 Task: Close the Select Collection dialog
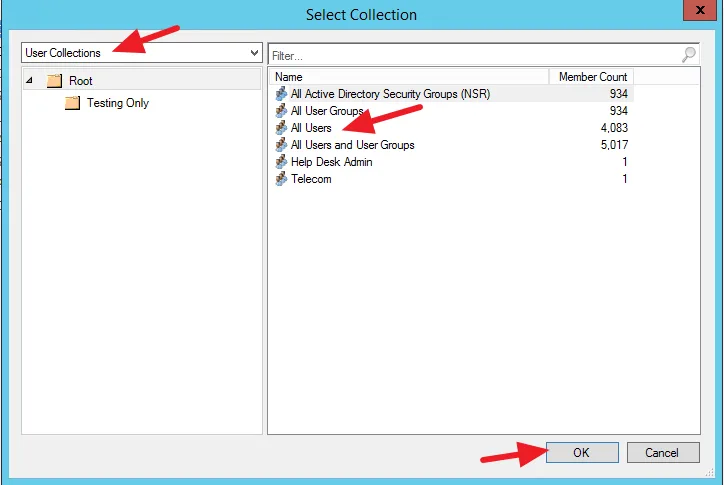(x=699, y=10)
